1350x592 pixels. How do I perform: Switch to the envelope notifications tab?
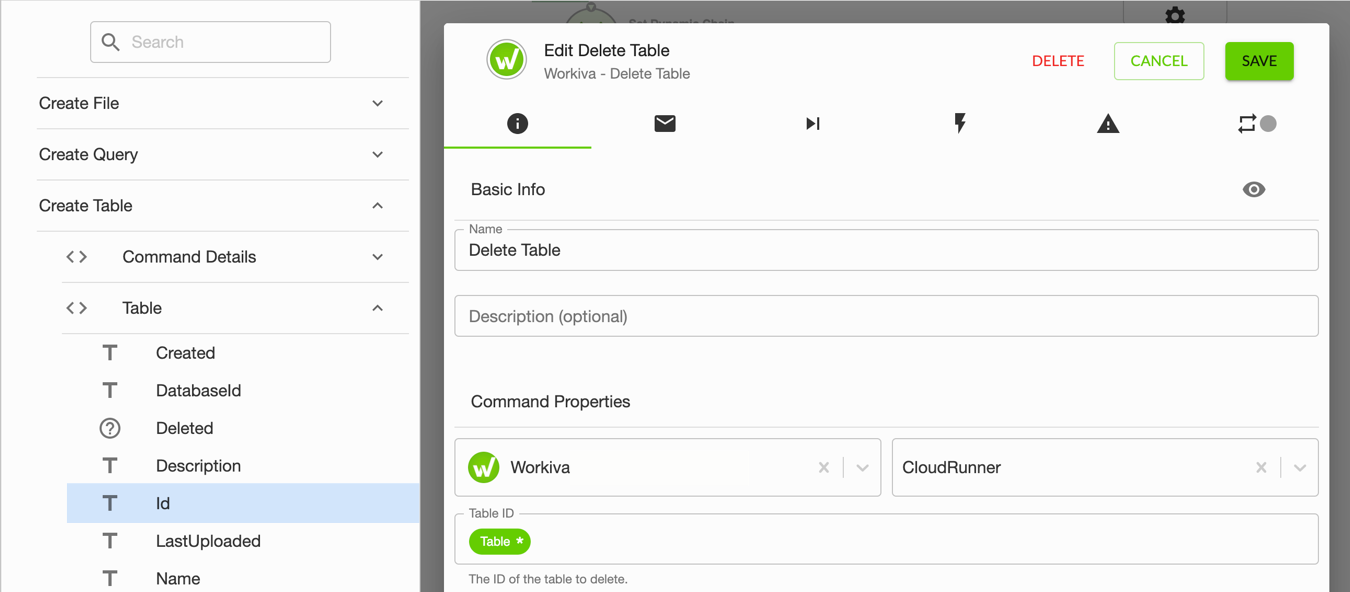click(x=665, y=123)
